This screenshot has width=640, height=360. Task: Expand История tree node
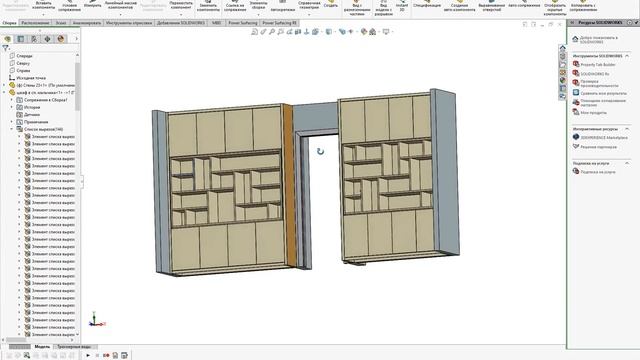point(12,107)
